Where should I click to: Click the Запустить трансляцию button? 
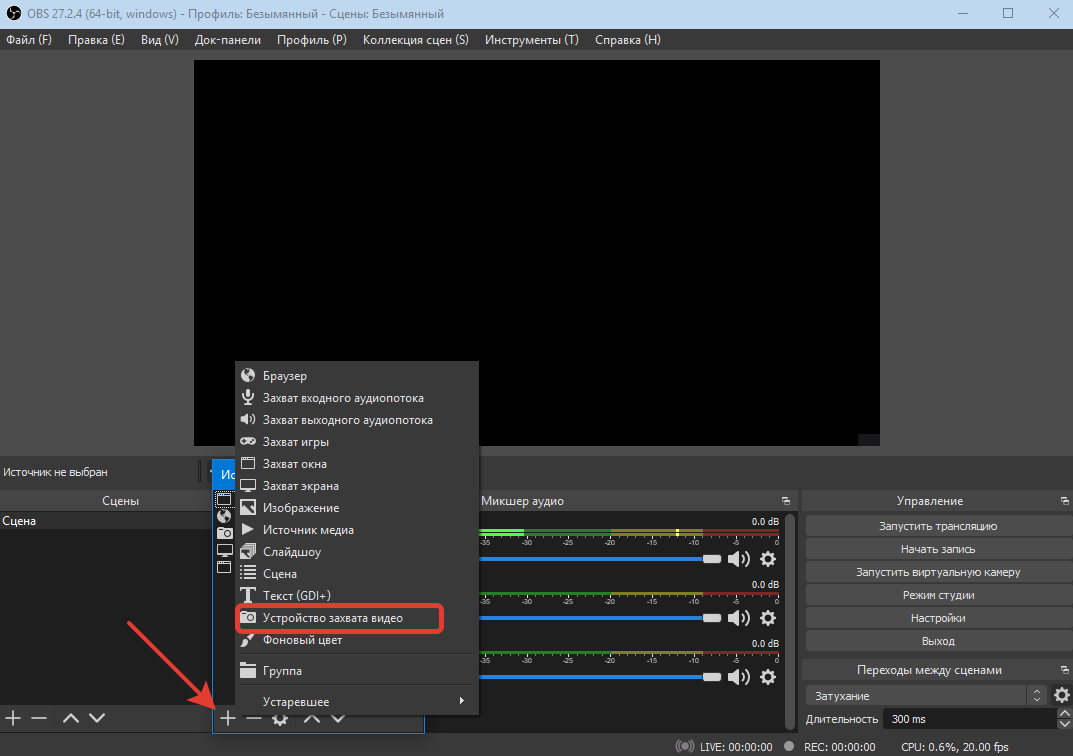(937, 526)
